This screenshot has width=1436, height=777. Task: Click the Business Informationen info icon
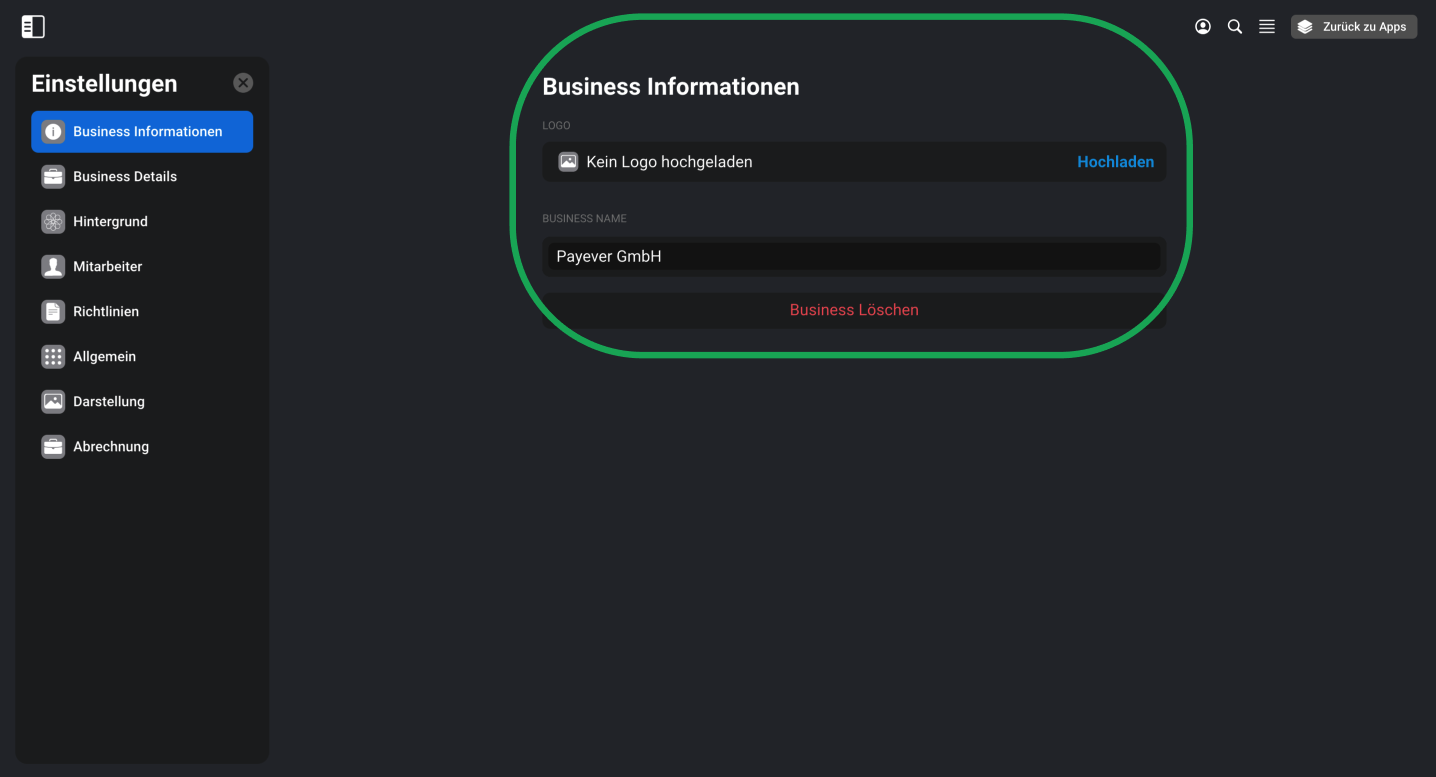pos(53,132)
